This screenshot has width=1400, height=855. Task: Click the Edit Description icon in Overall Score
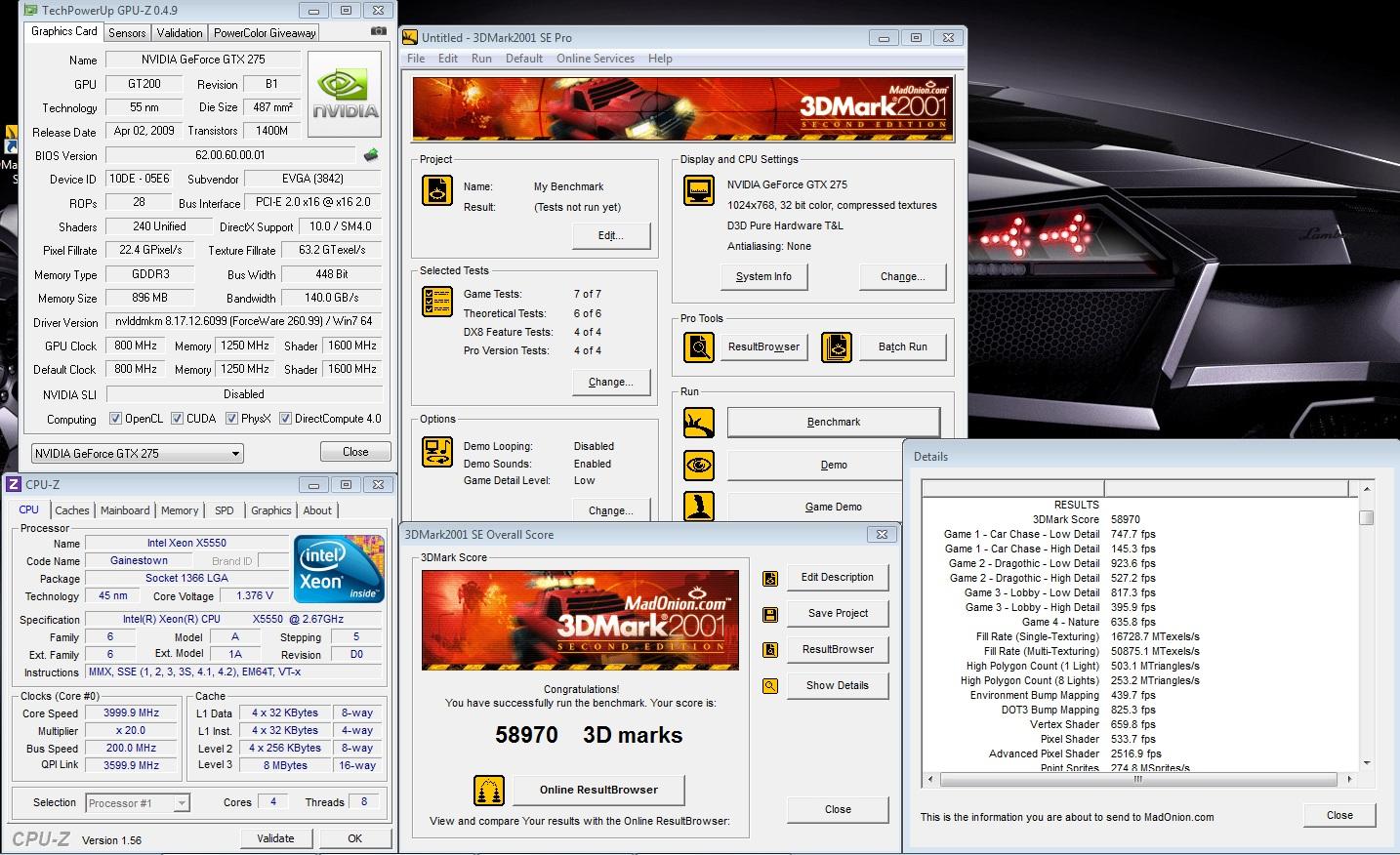[770, 578]
